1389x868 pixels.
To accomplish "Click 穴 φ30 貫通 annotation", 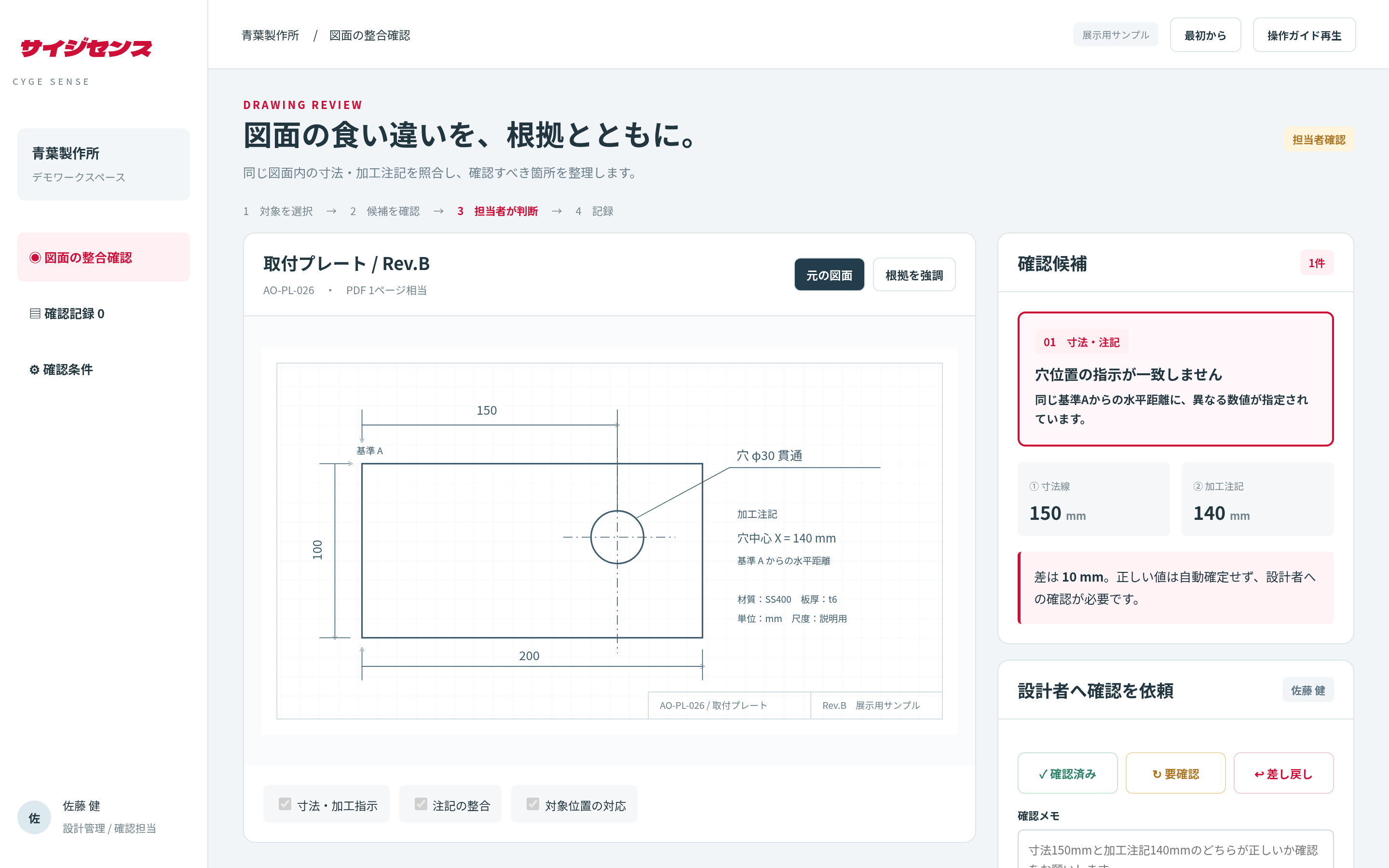I will pos(770,456).
